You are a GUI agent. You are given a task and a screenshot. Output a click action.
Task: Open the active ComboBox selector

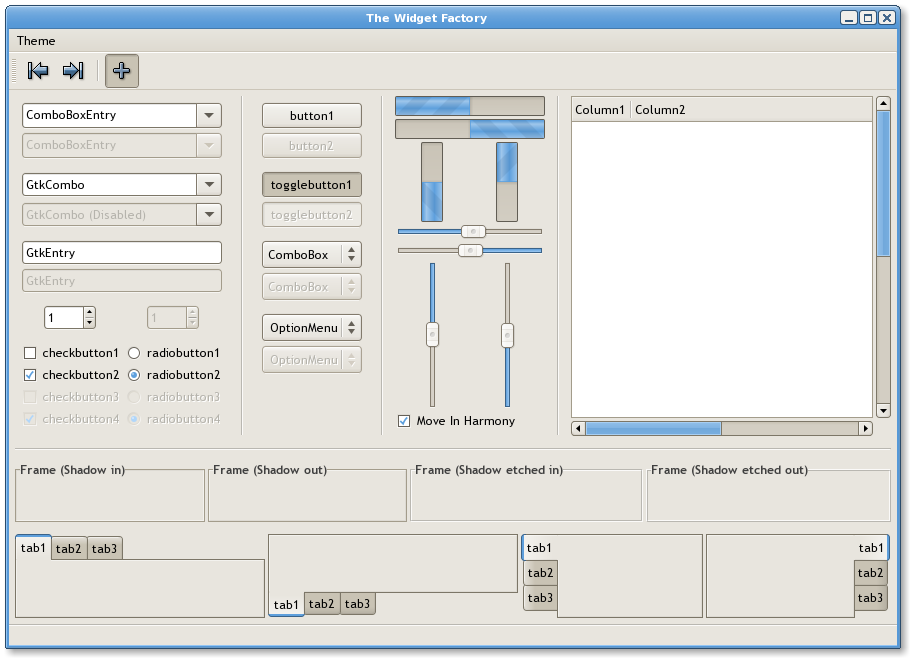(312, 255)
